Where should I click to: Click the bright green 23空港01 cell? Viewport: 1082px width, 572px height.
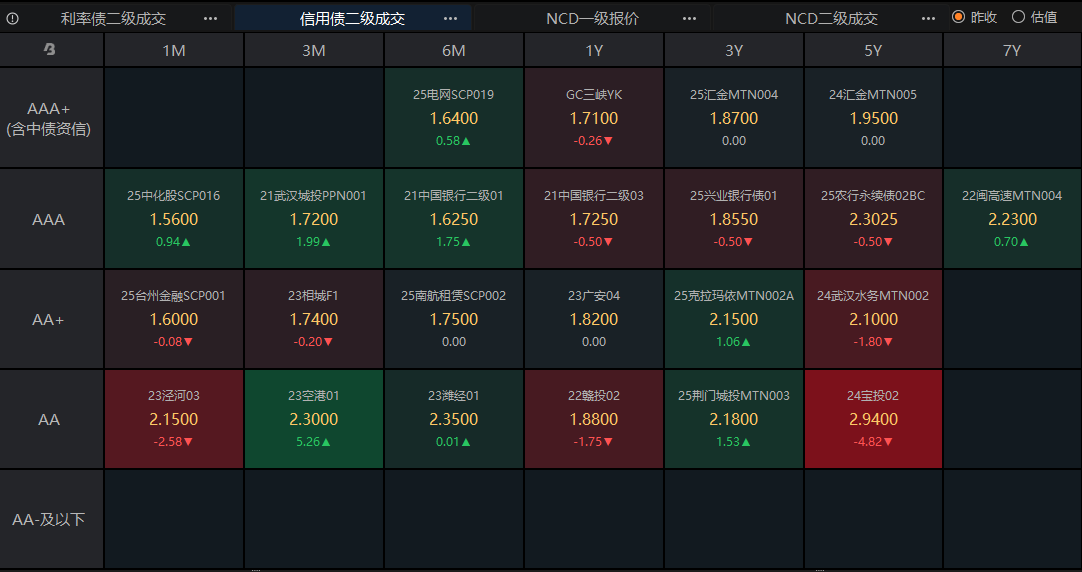[x=314, y=419]
